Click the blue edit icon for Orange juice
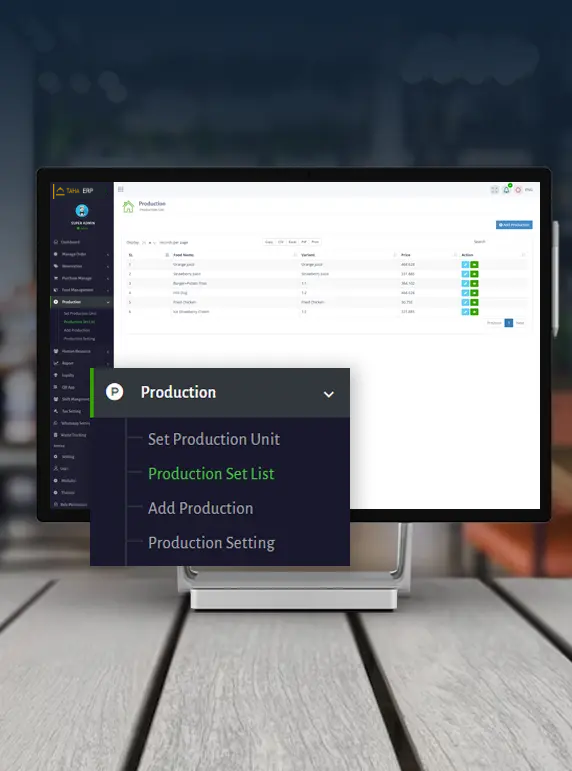Viewport: 572px width, 771px height. click(x=465, y=265)
